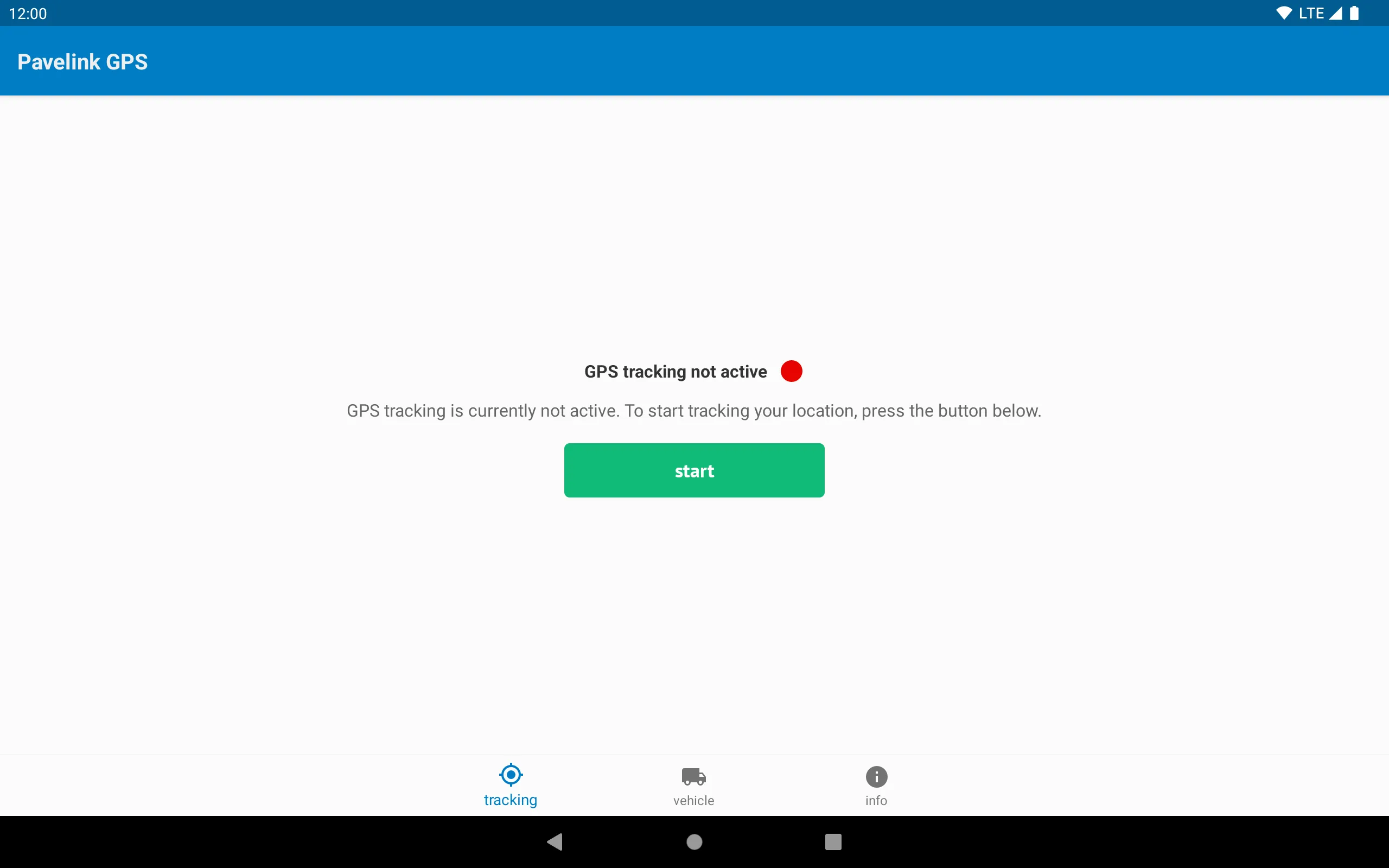The height and width of the screenshot is (868, 1389).
Task: View battery level in status bar
Action: coord(1370,13)
